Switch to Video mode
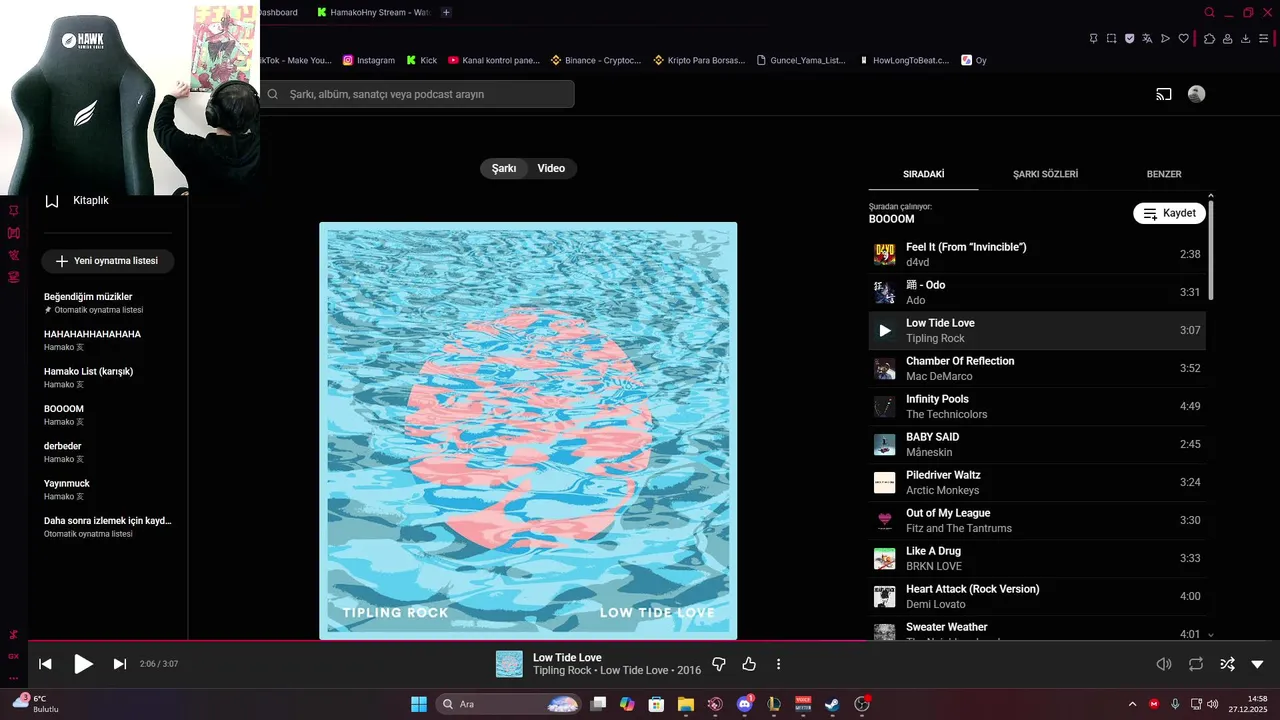1280x720 pixels. click(x=551, y=168)
